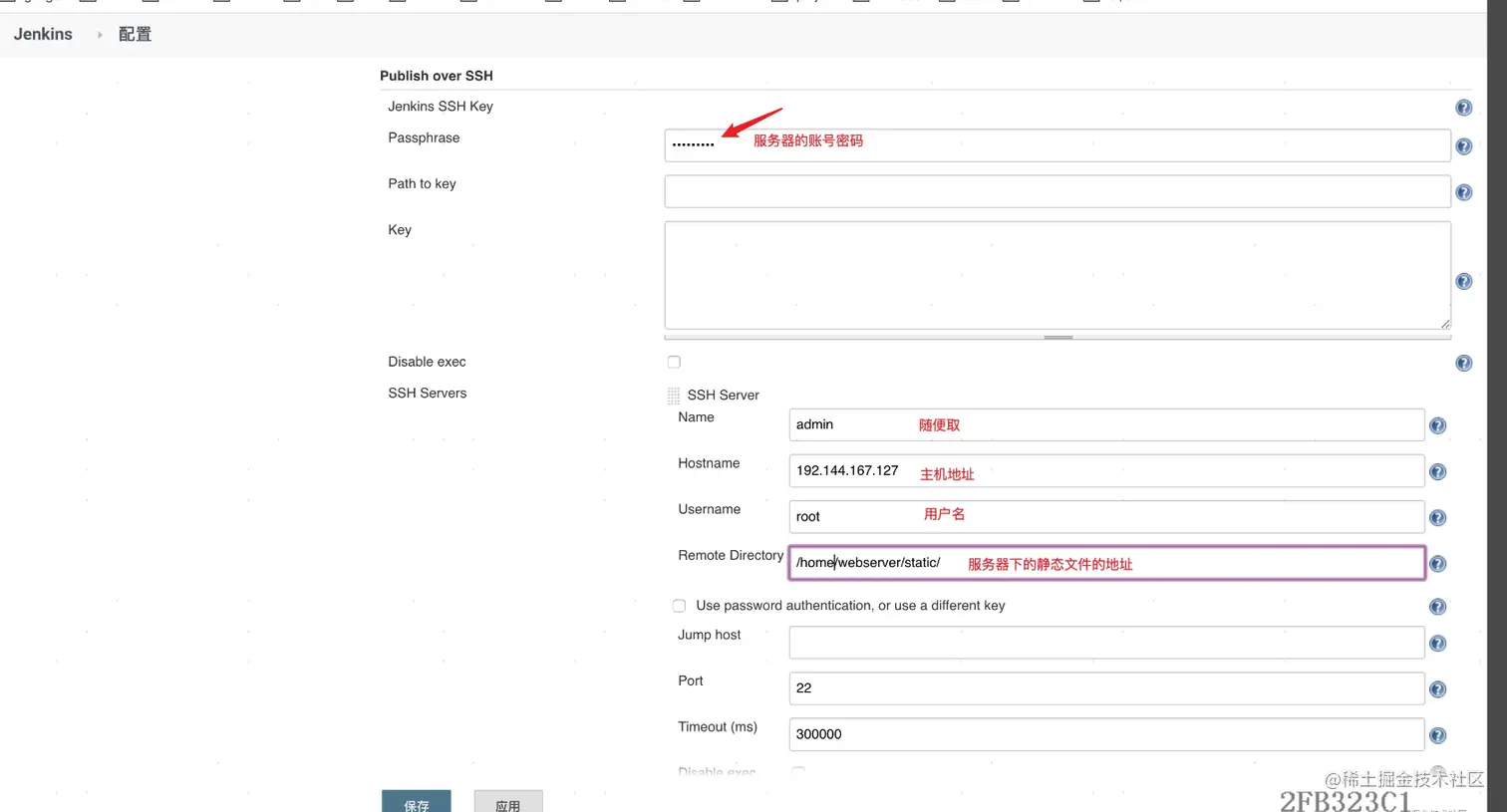Change the Timeout (ms) value field

1106,733
